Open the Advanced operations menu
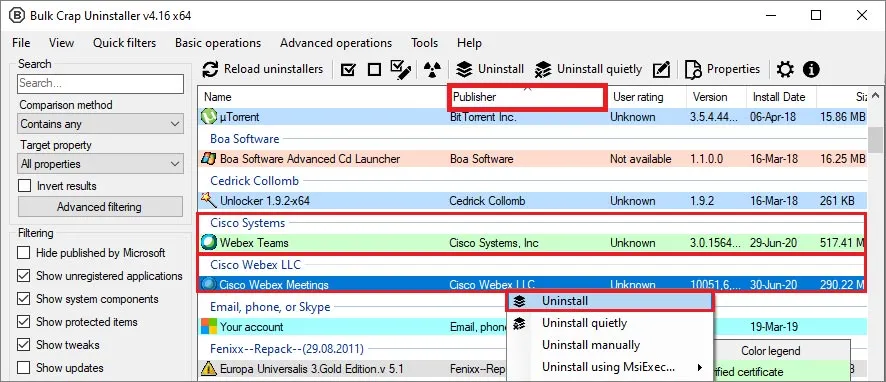Viewport: 886px width, 382px height. coord(336,43)
